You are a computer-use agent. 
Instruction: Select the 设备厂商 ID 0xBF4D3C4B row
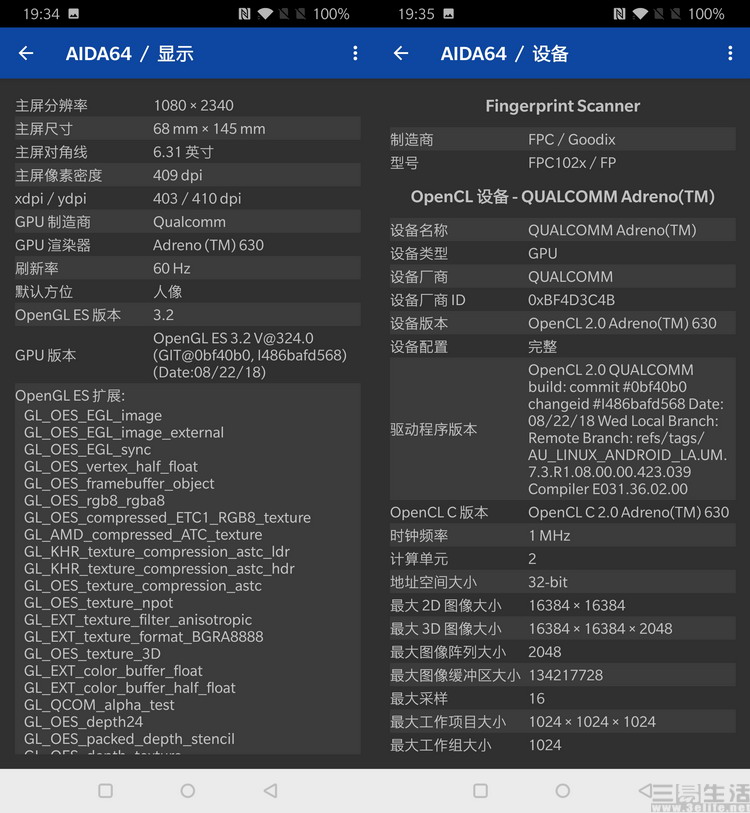click(562, 300)
